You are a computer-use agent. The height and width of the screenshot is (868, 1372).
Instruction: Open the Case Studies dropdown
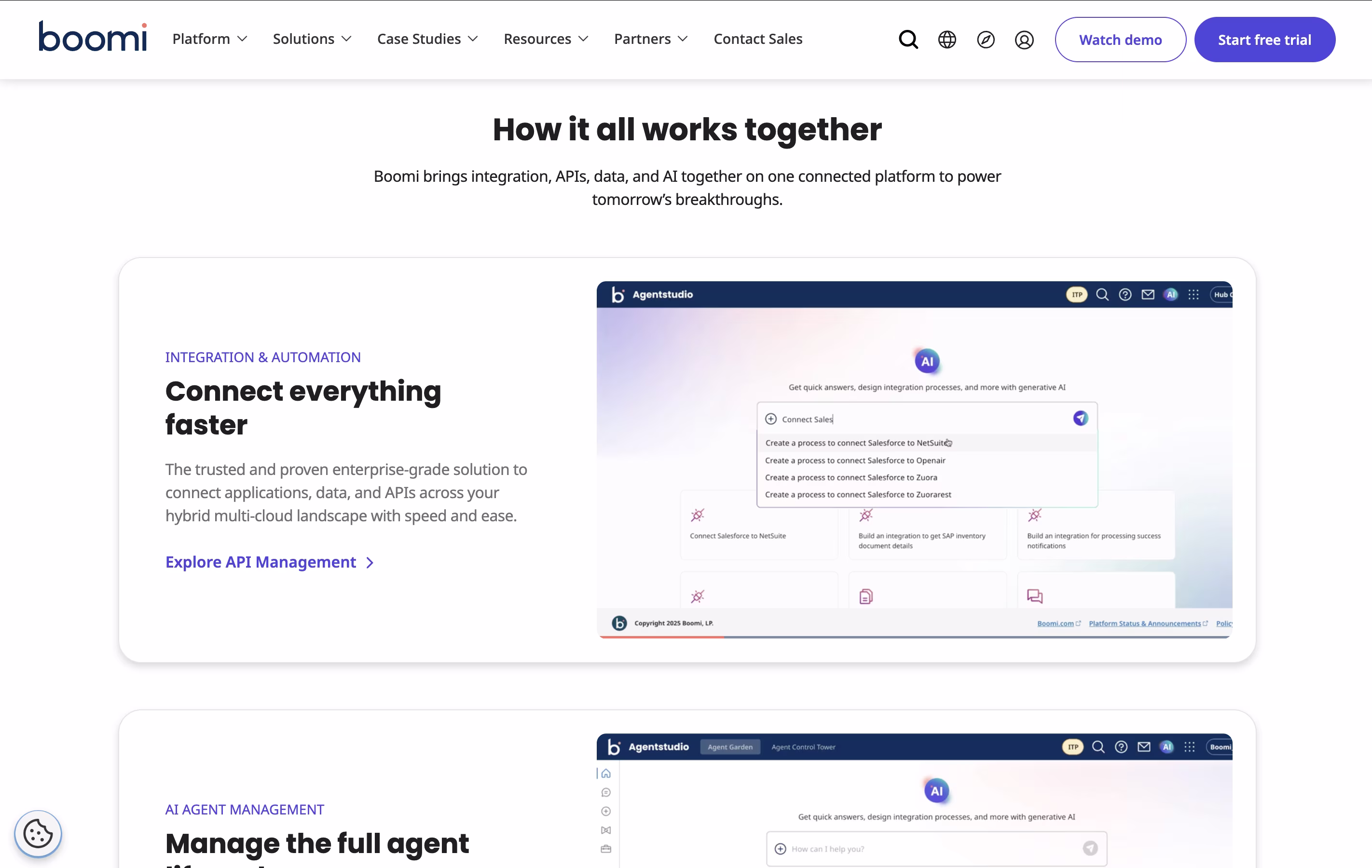pyautogui.click(x=427, y=39)
